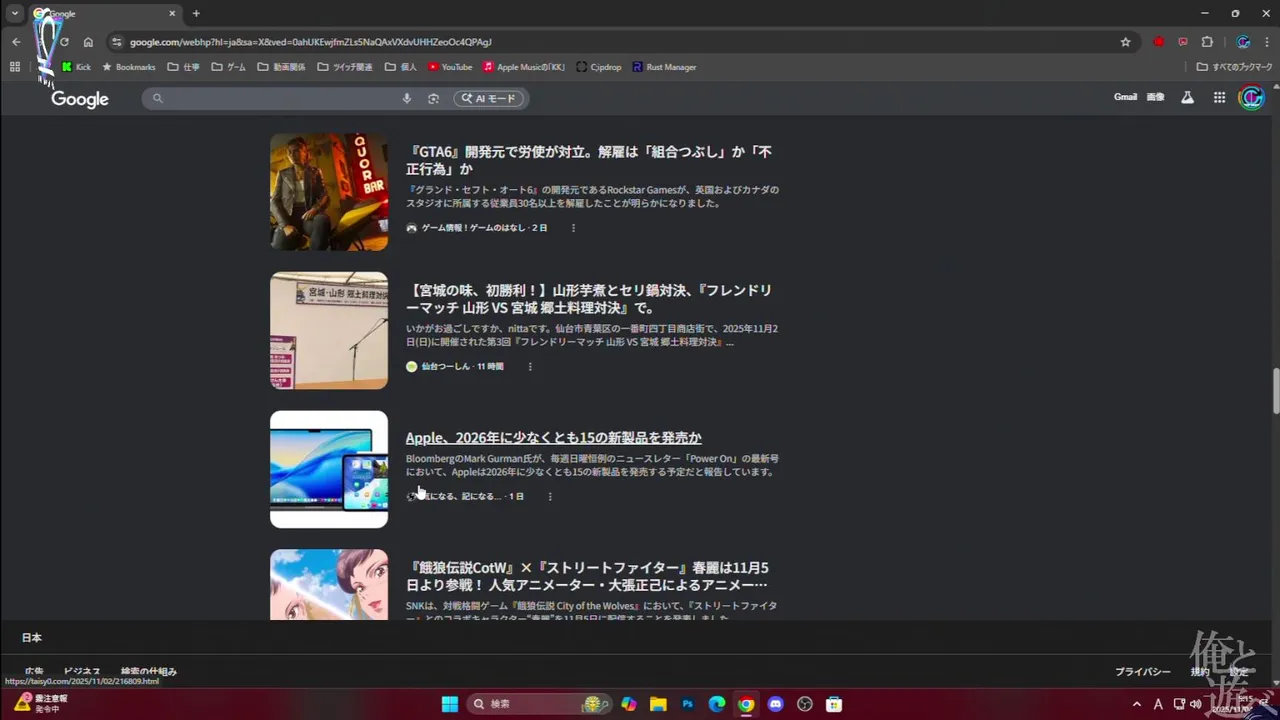Image resolution: width=1280 pixels, height=720 pixels.
Task: Open the Gmail link
Action: tap(1125, 97)
